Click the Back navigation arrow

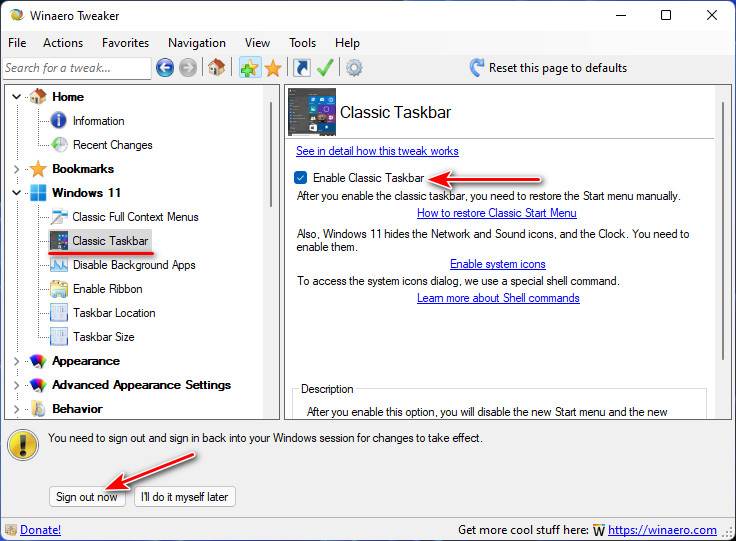coord(165,68)
